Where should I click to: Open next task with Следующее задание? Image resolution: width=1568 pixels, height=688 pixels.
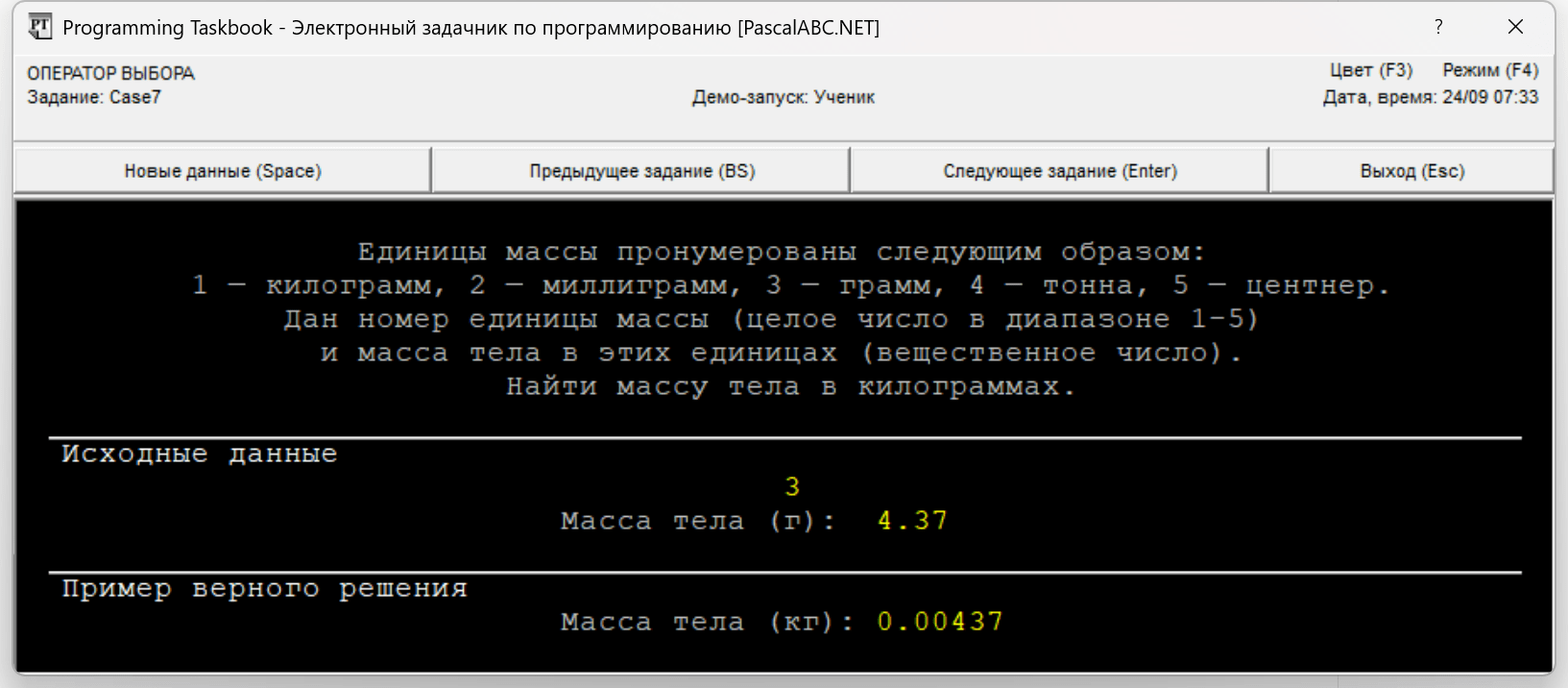point(1059,171)
